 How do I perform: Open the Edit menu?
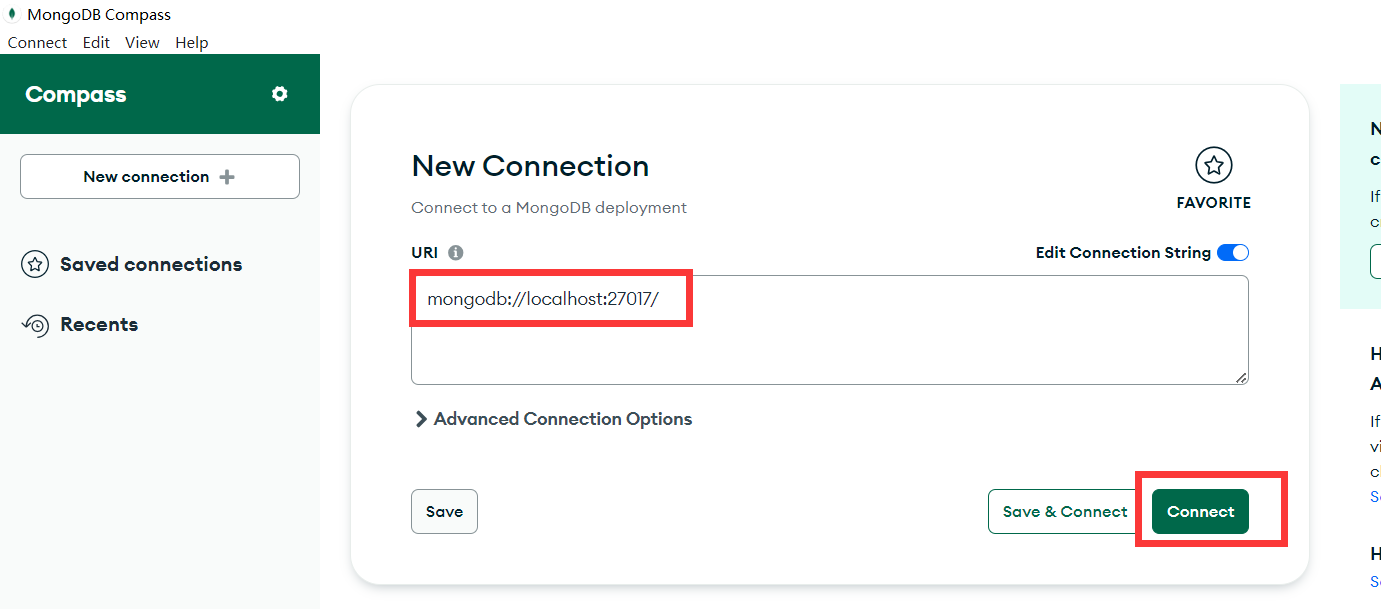(96, 42)
